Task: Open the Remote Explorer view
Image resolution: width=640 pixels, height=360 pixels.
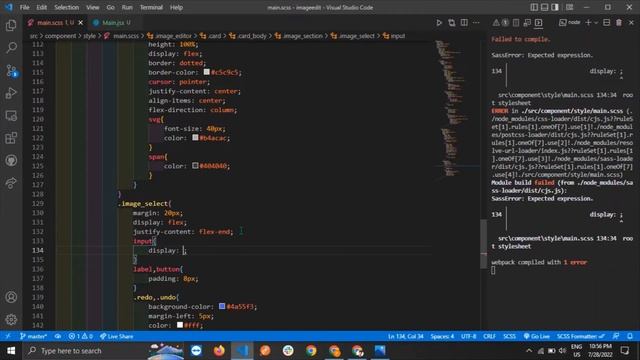Action: coord(11,116)
